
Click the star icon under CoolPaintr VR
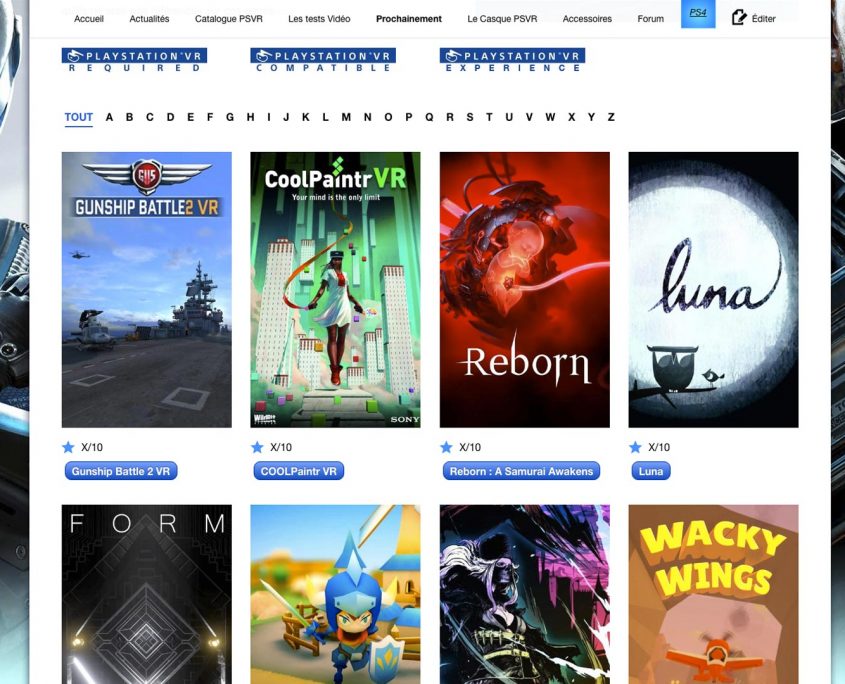coord(257,447)
